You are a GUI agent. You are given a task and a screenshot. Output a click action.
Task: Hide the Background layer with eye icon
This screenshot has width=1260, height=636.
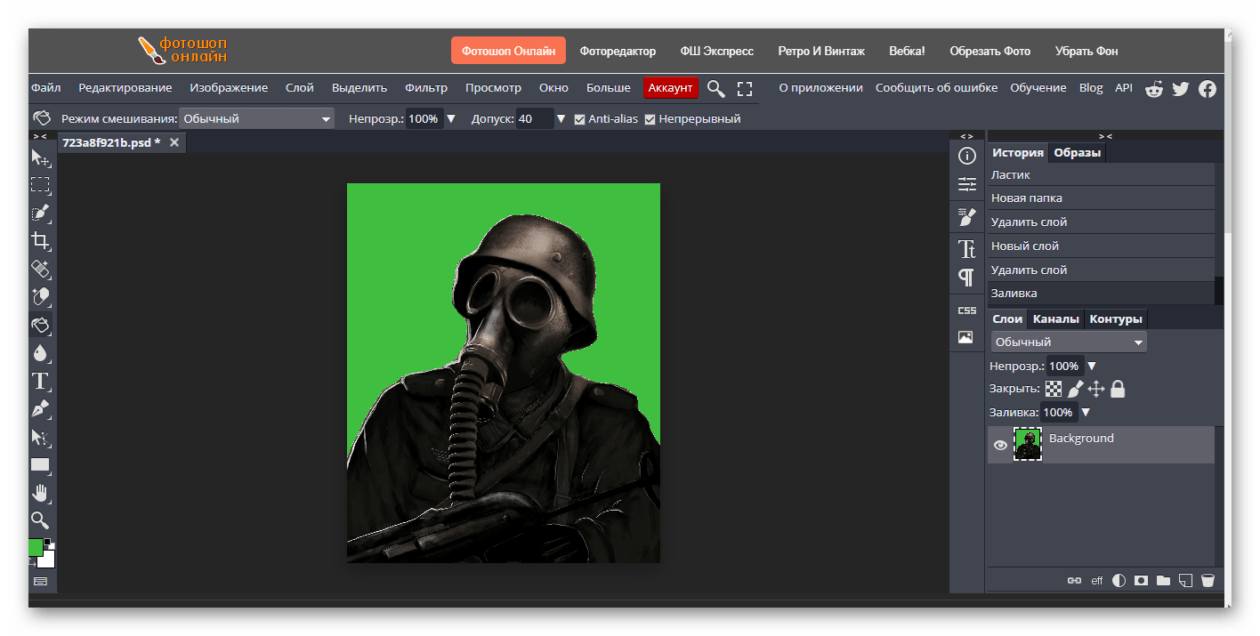(1000, 445)
